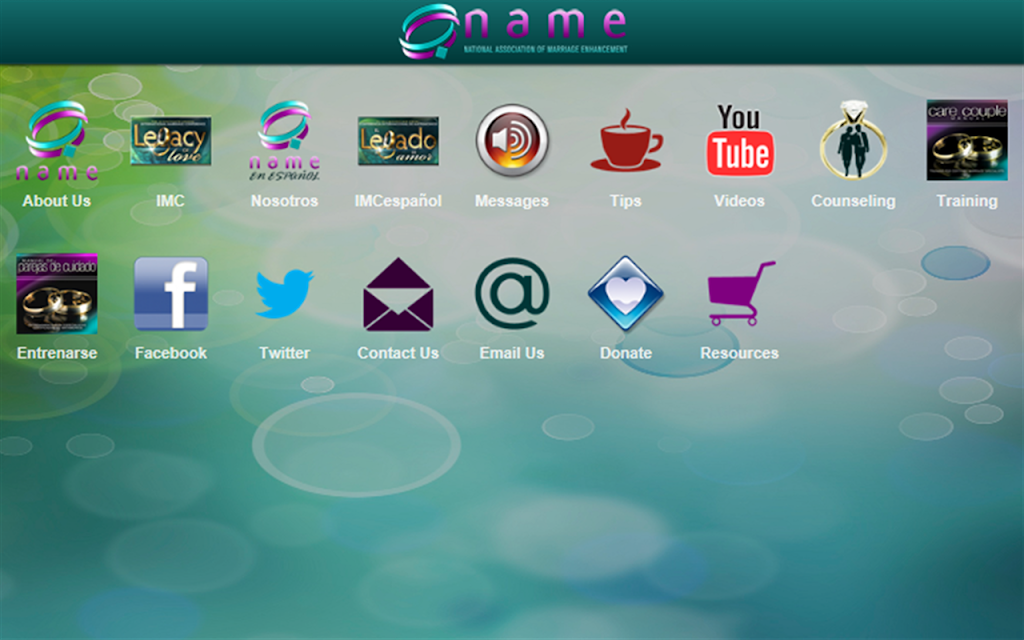Open the purple shopping cart Resources icon

[x=741, y=294]
